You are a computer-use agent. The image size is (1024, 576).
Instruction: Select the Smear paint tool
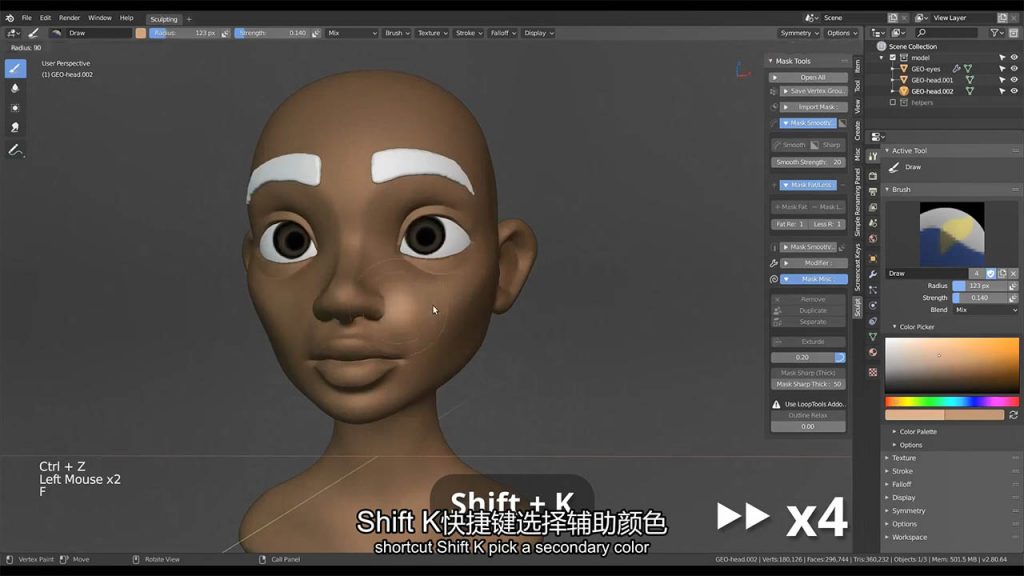tap(15, 127)
